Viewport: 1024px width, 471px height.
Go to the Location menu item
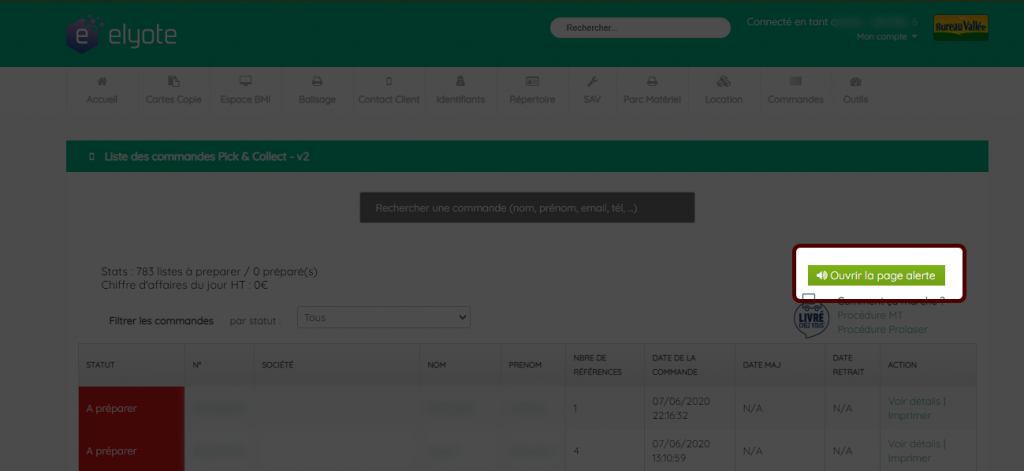724,91
